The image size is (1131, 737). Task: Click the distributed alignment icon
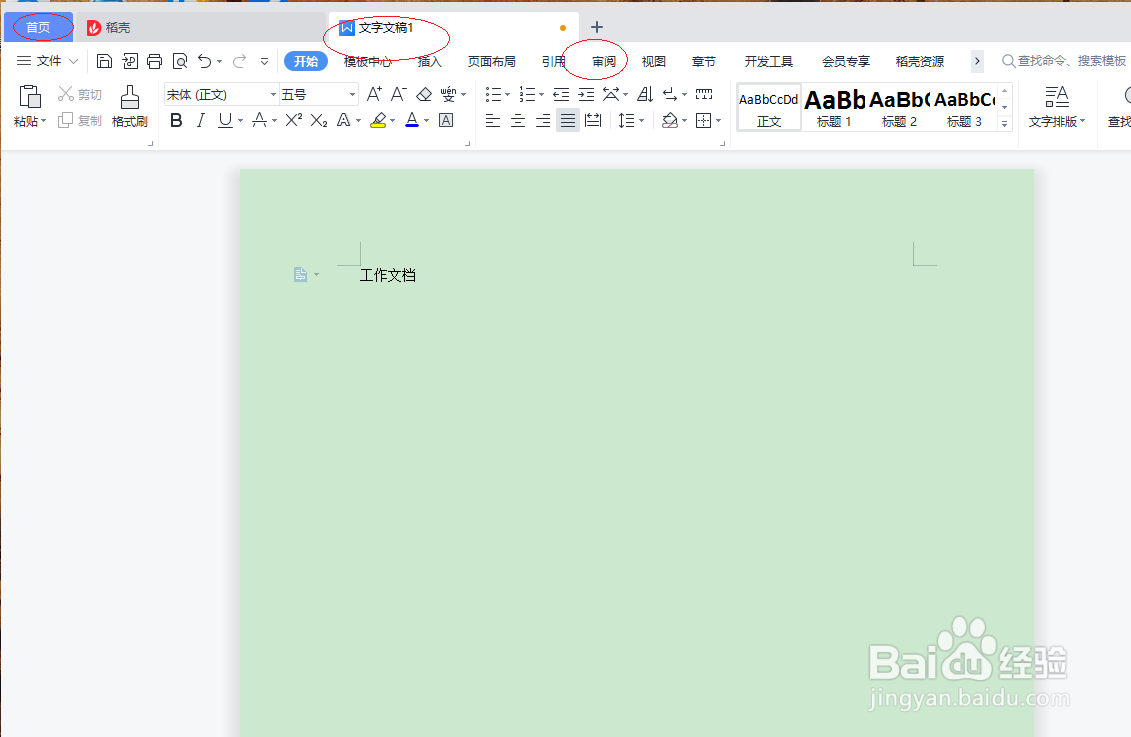[593, 120]
